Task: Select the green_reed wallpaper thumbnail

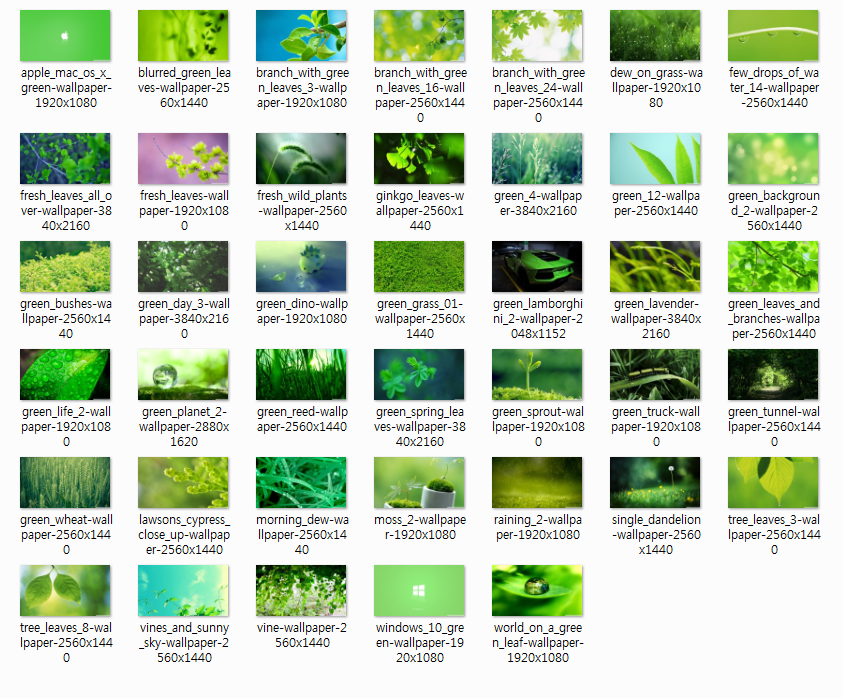Action: click(x=301, y=374)
